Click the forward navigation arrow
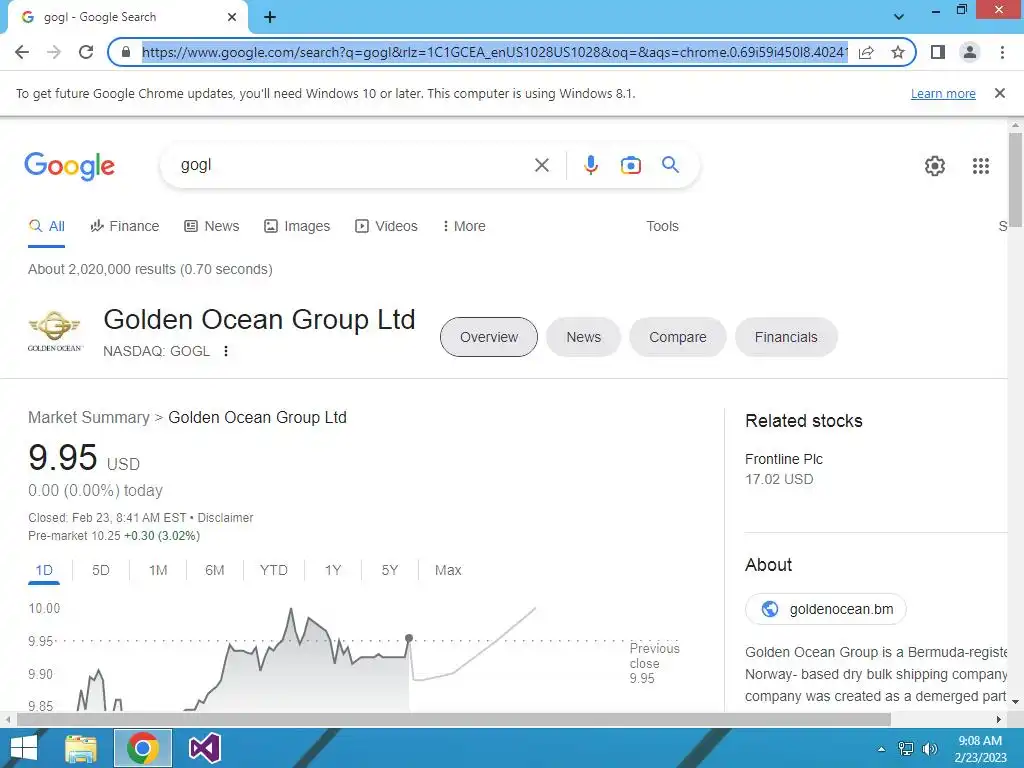Viewport: 1024px width, 768px height. (x=54, y=52)
